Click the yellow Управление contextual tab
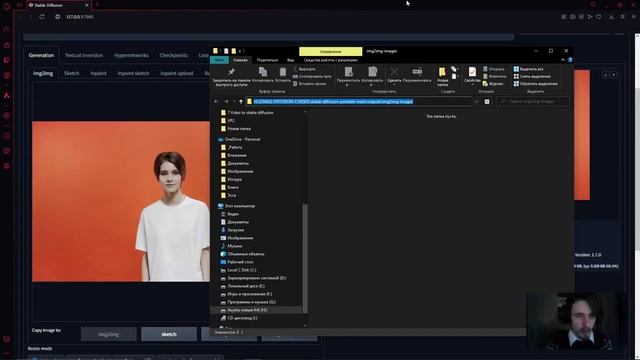The height and width of the screenshot is (360, 640). click(330, 51)
